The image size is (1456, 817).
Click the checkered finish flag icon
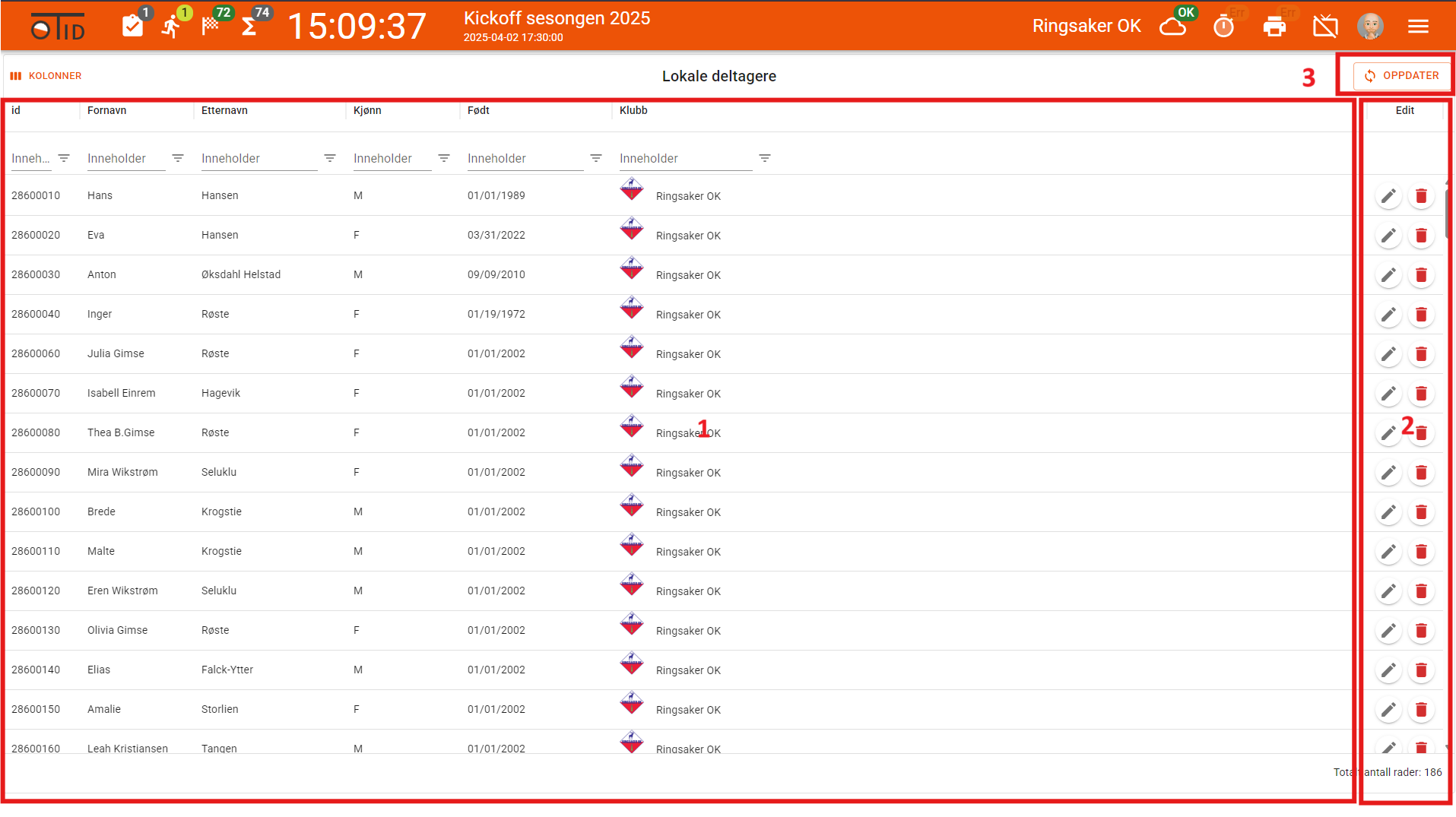211,27
